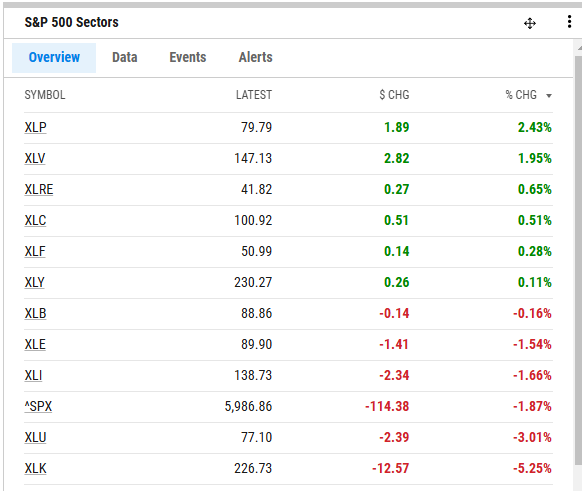Click XLY percent change 0.11%
This screenshot has width=582, height=491.
click(x=535, y=282)
